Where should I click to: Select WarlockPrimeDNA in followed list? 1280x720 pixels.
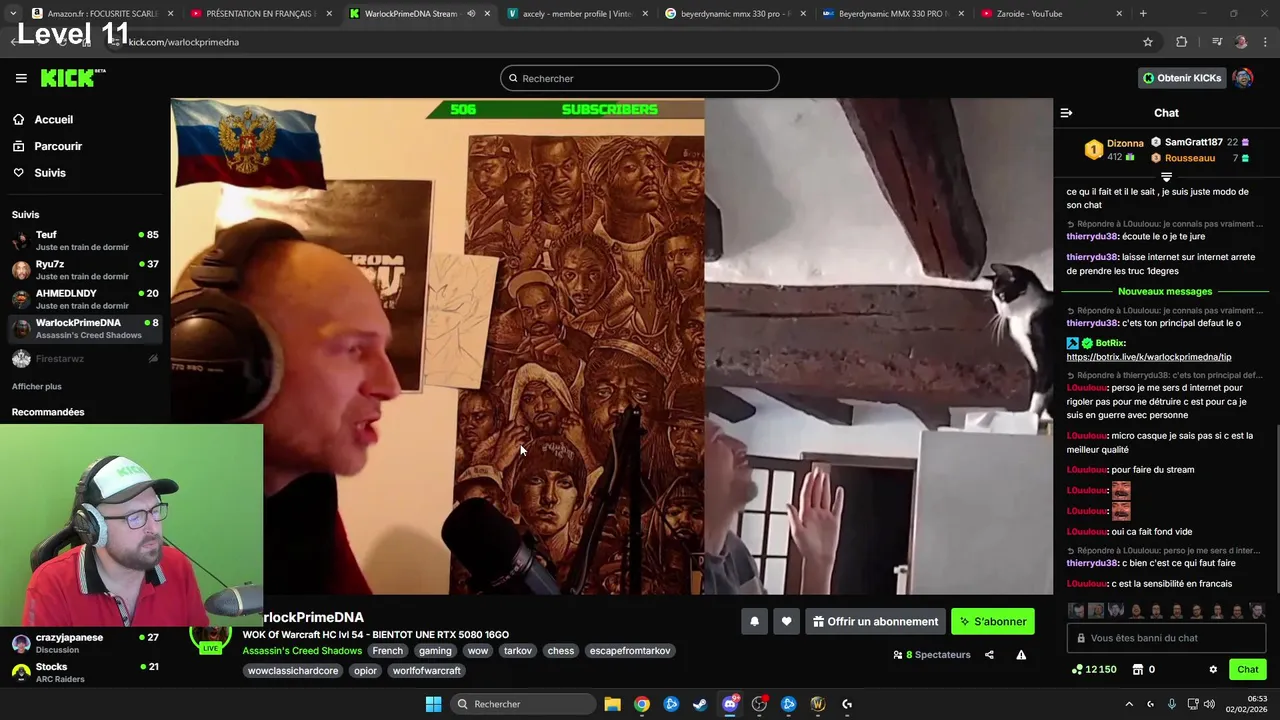[x=85, y=328]
